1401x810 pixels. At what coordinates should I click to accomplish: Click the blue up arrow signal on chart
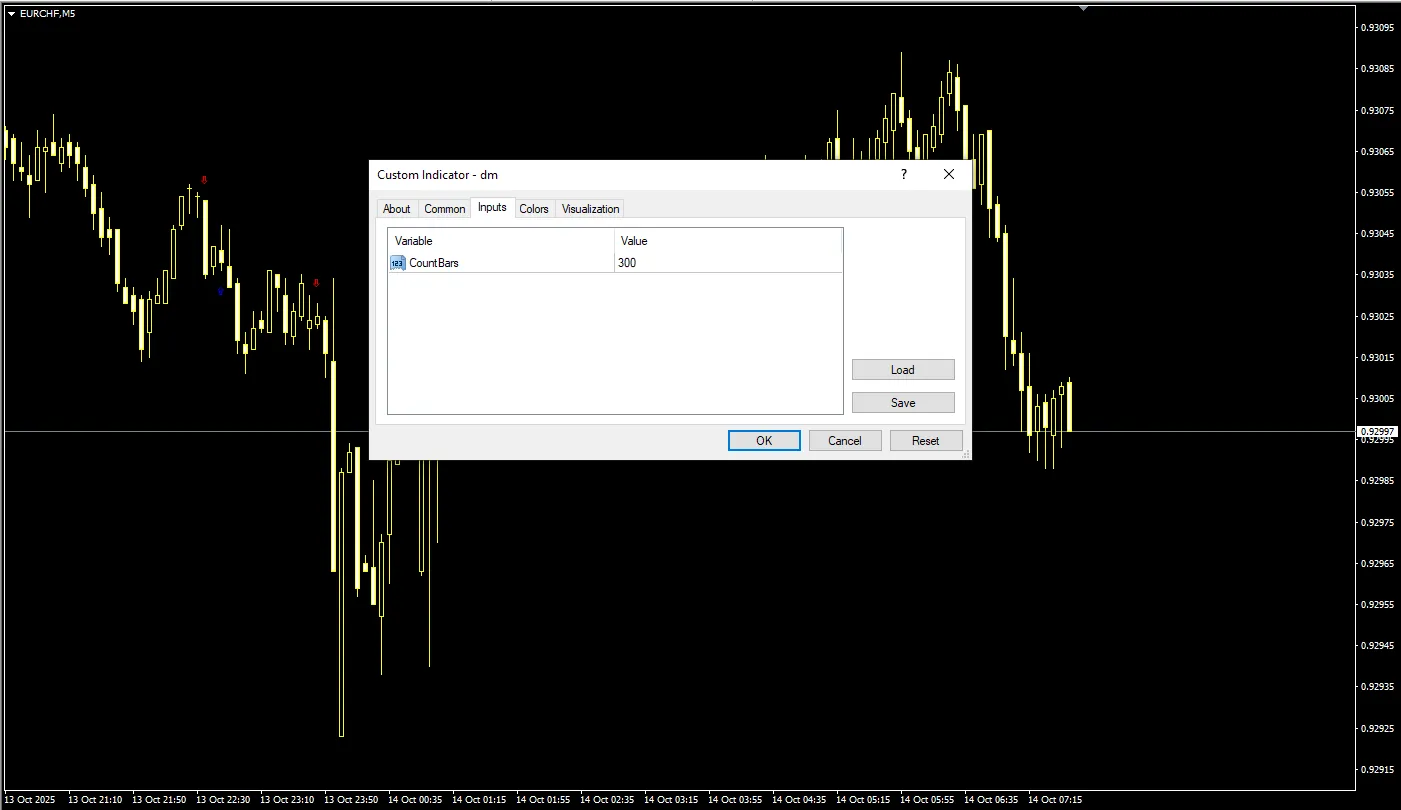click(x=221, y=292)
